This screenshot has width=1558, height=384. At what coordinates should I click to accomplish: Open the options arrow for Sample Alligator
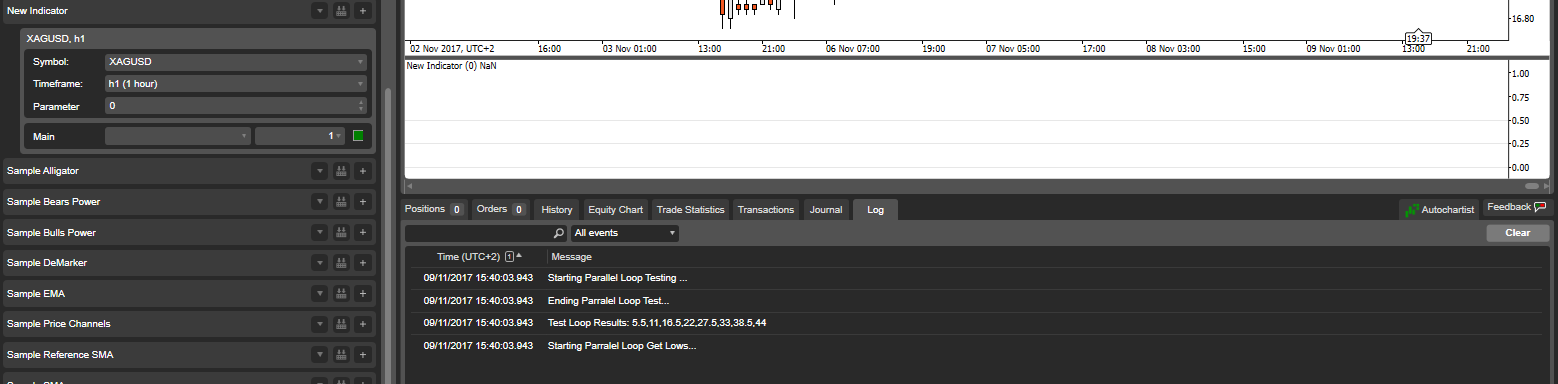pyautogui.click(x=319, y=171)
